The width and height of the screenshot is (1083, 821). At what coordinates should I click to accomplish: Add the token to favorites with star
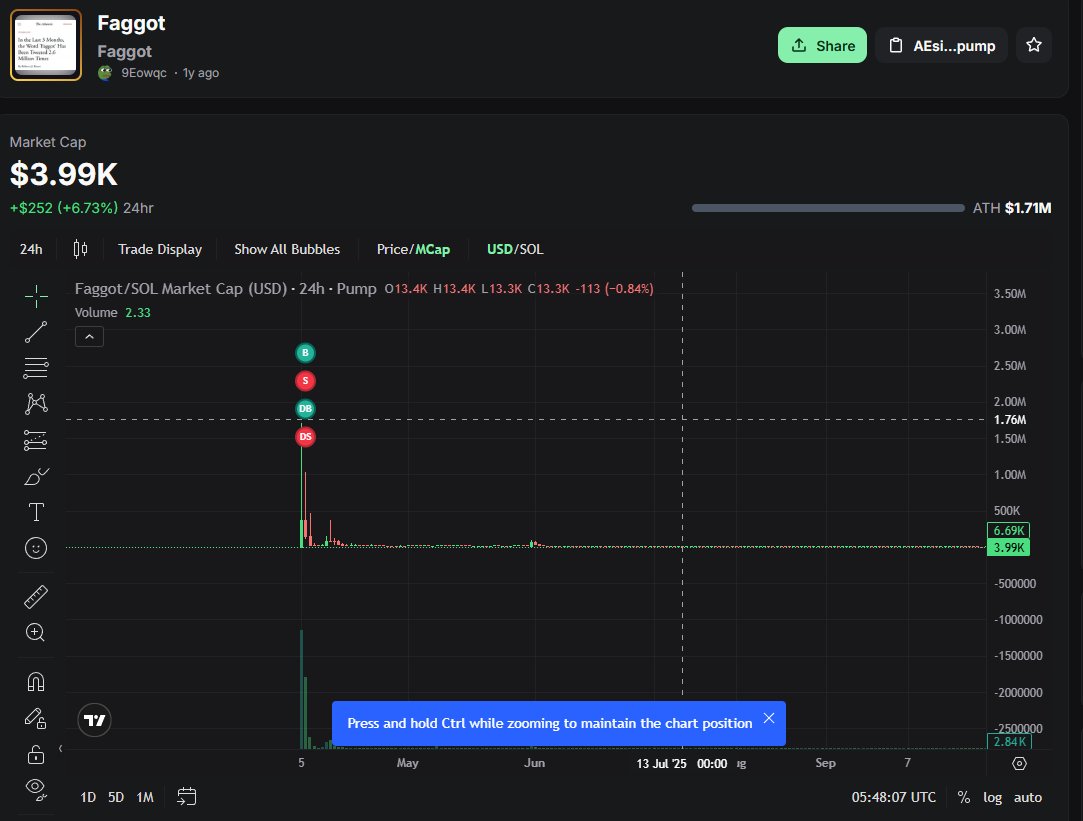pos(1033,46)
